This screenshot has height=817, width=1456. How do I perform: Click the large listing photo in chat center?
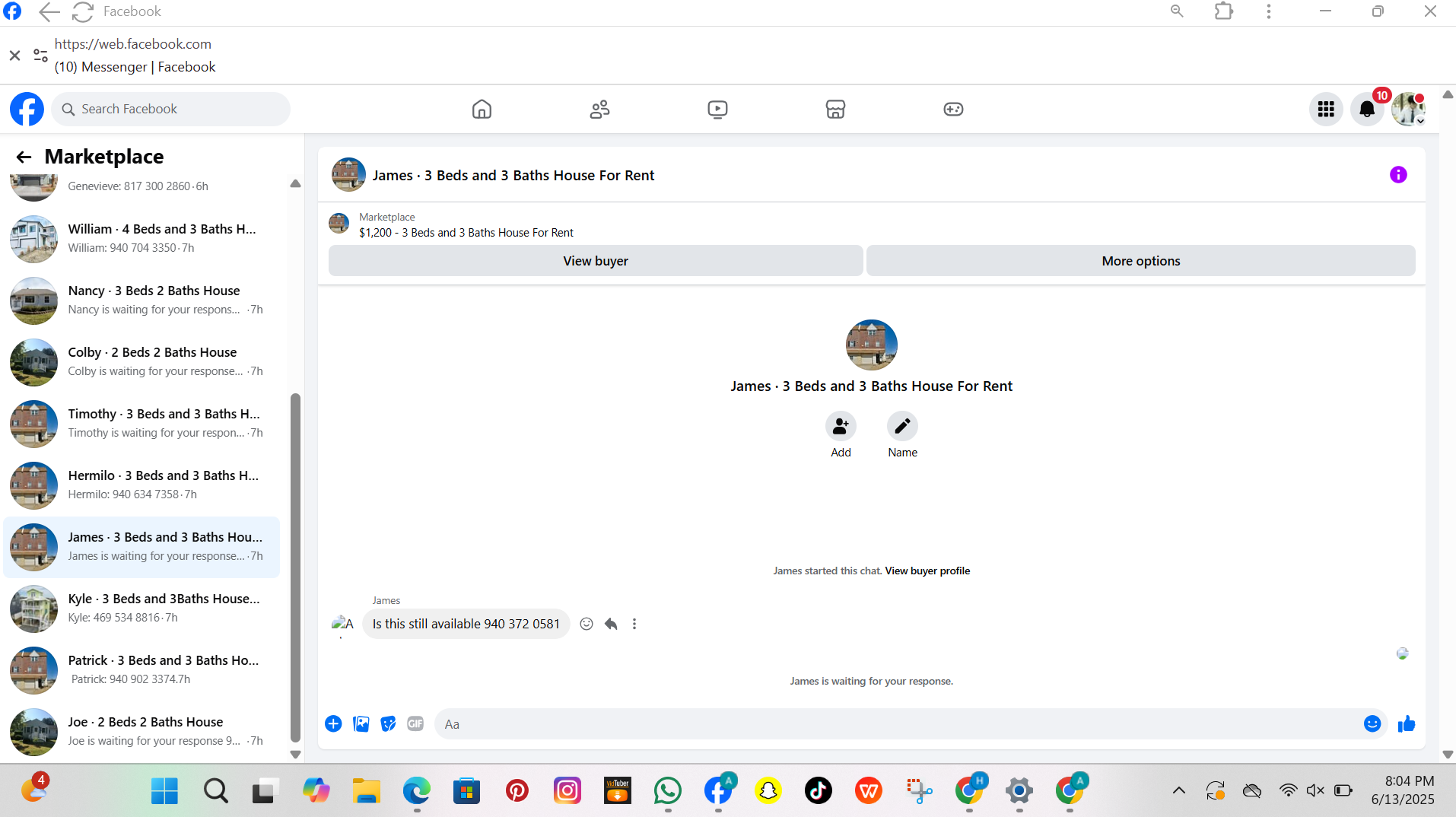click(872, 345)
